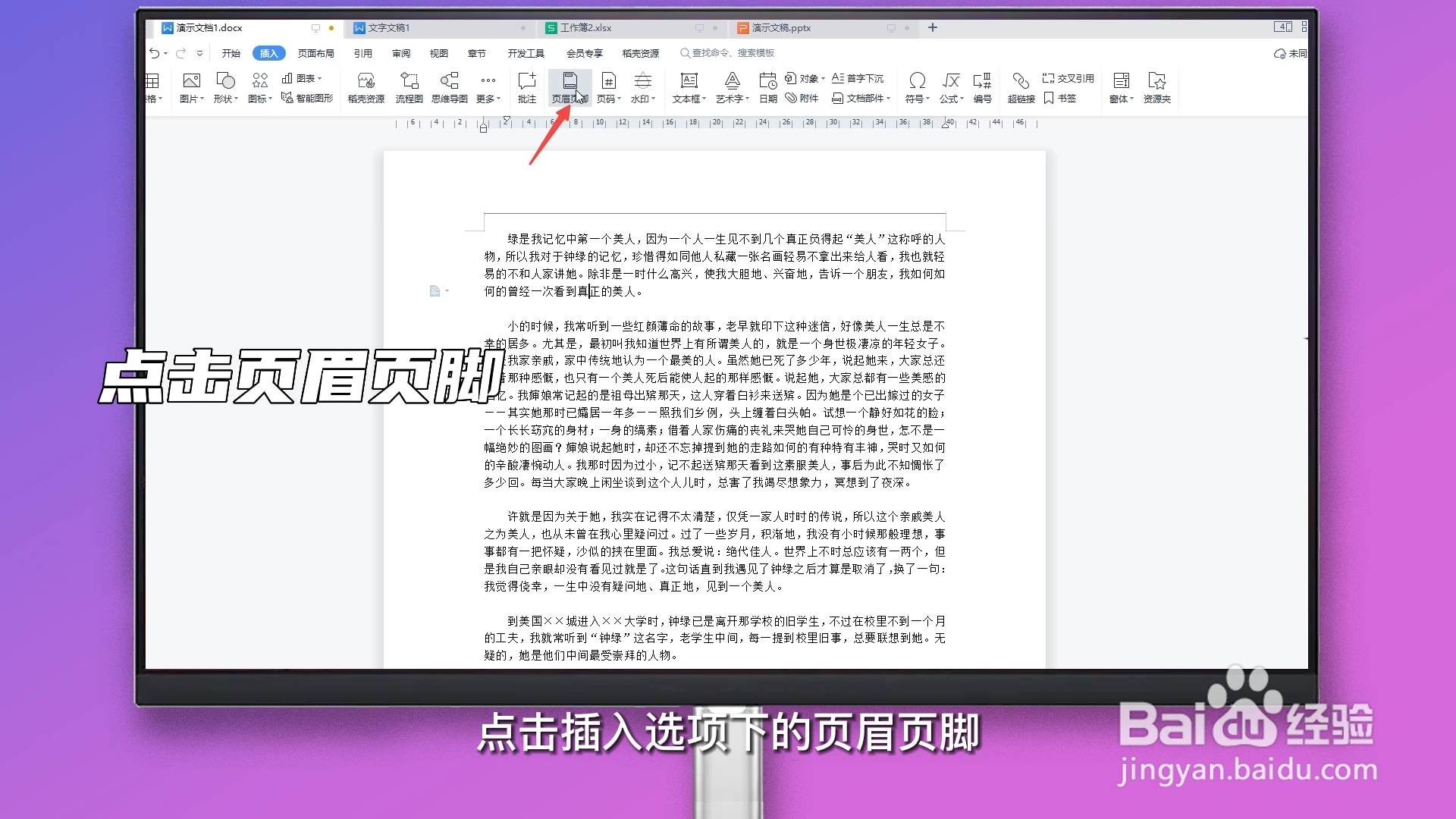Attach a file using the 附件 icon
Image resolution: width=1456 pixels, height=819 pixels.
(802, 98)
